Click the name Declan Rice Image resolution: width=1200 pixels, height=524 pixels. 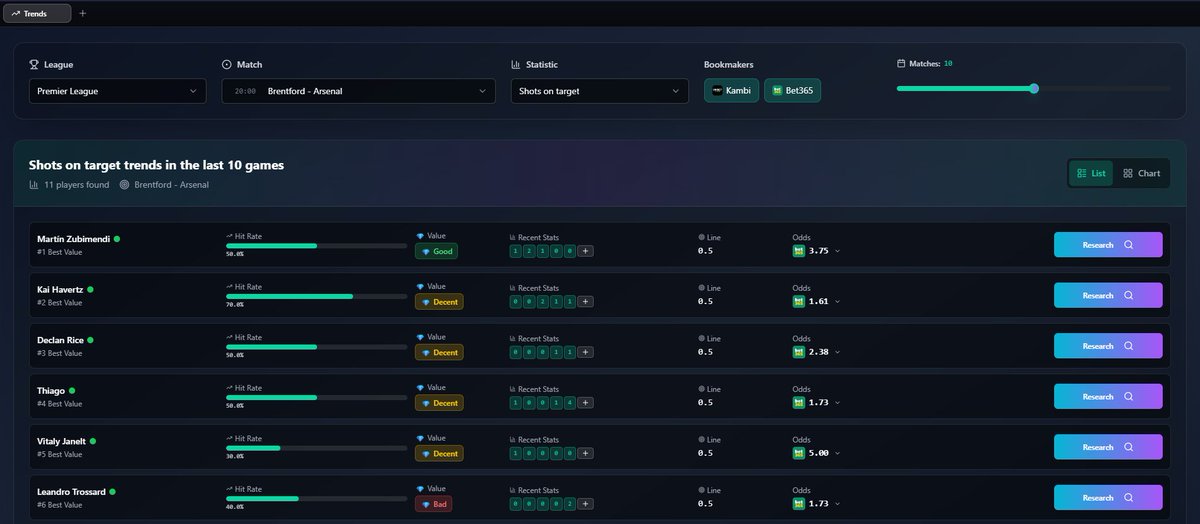[60, 340]
